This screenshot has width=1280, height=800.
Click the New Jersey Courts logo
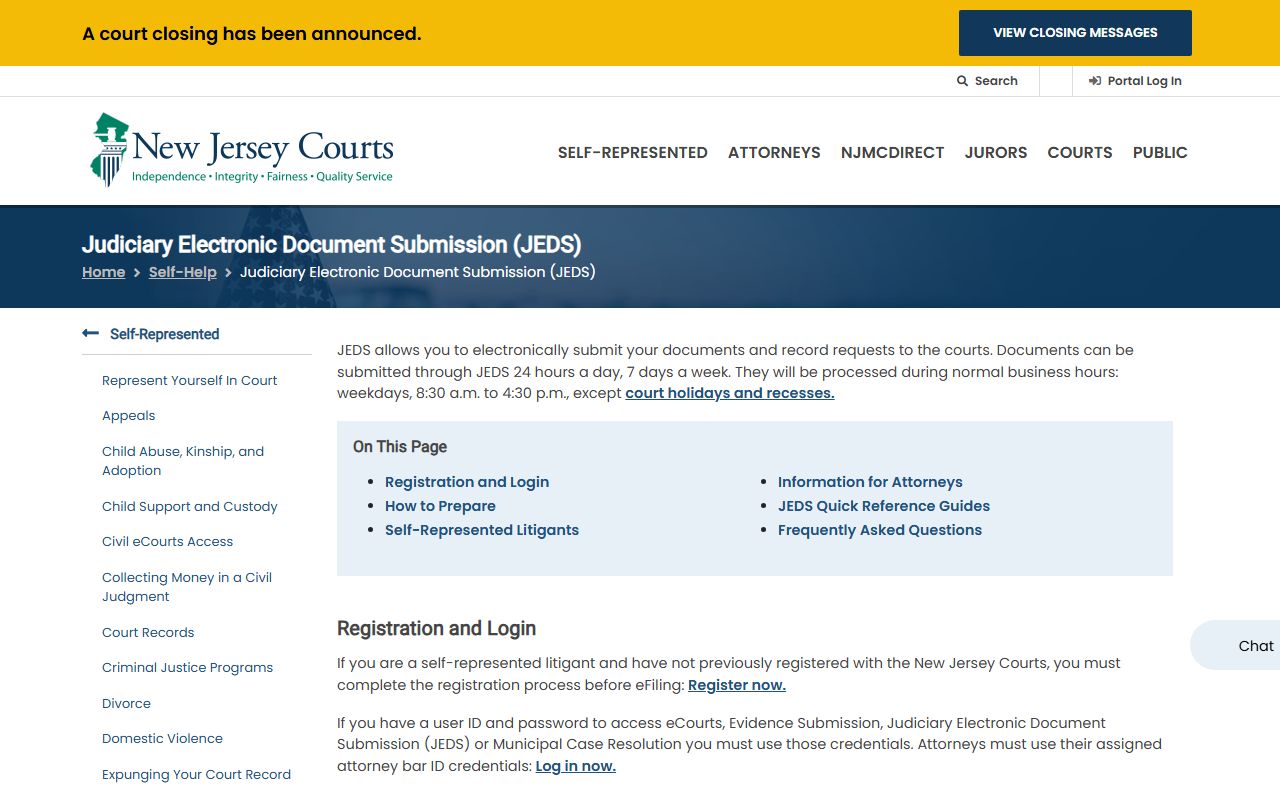tap(241, 150)
